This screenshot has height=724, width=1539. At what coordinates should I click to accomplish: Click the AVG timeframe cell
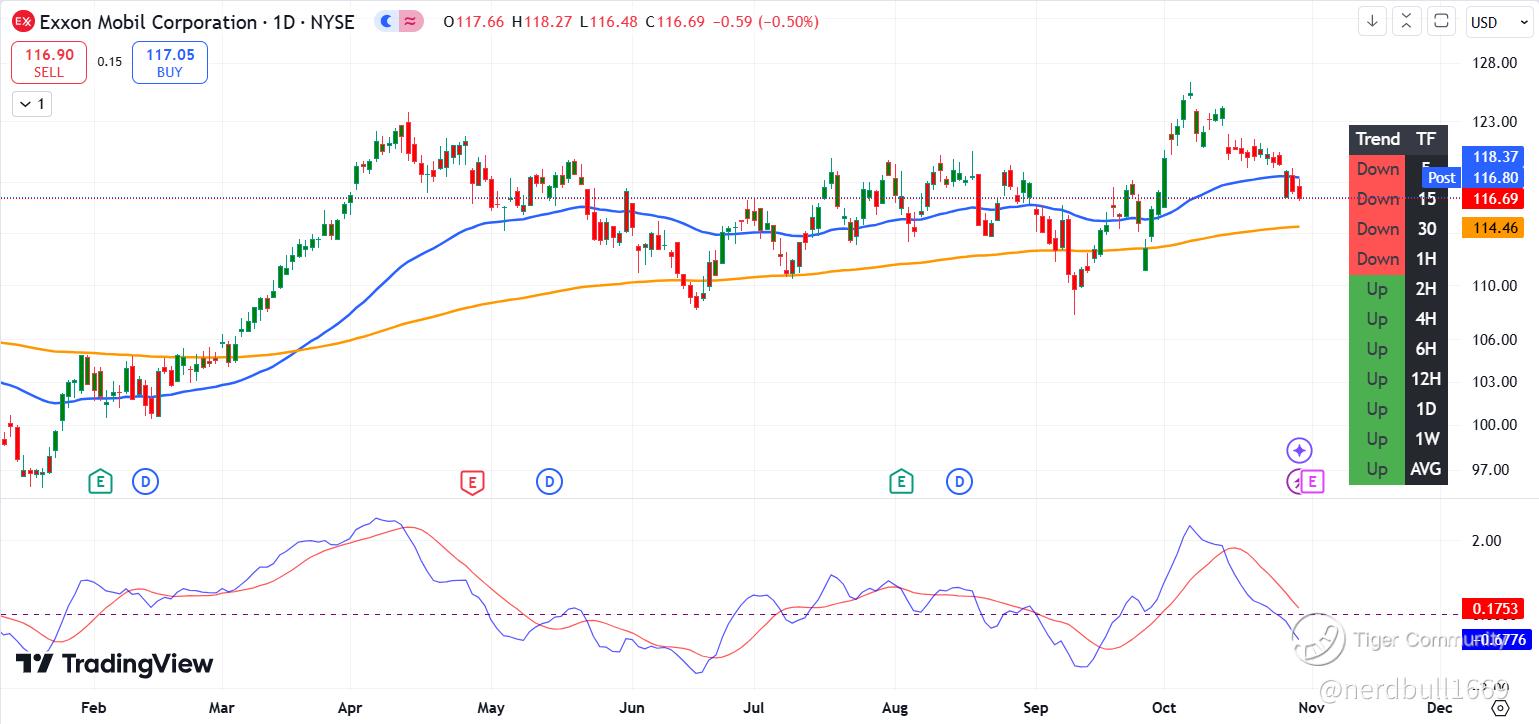pos(1426,469)
